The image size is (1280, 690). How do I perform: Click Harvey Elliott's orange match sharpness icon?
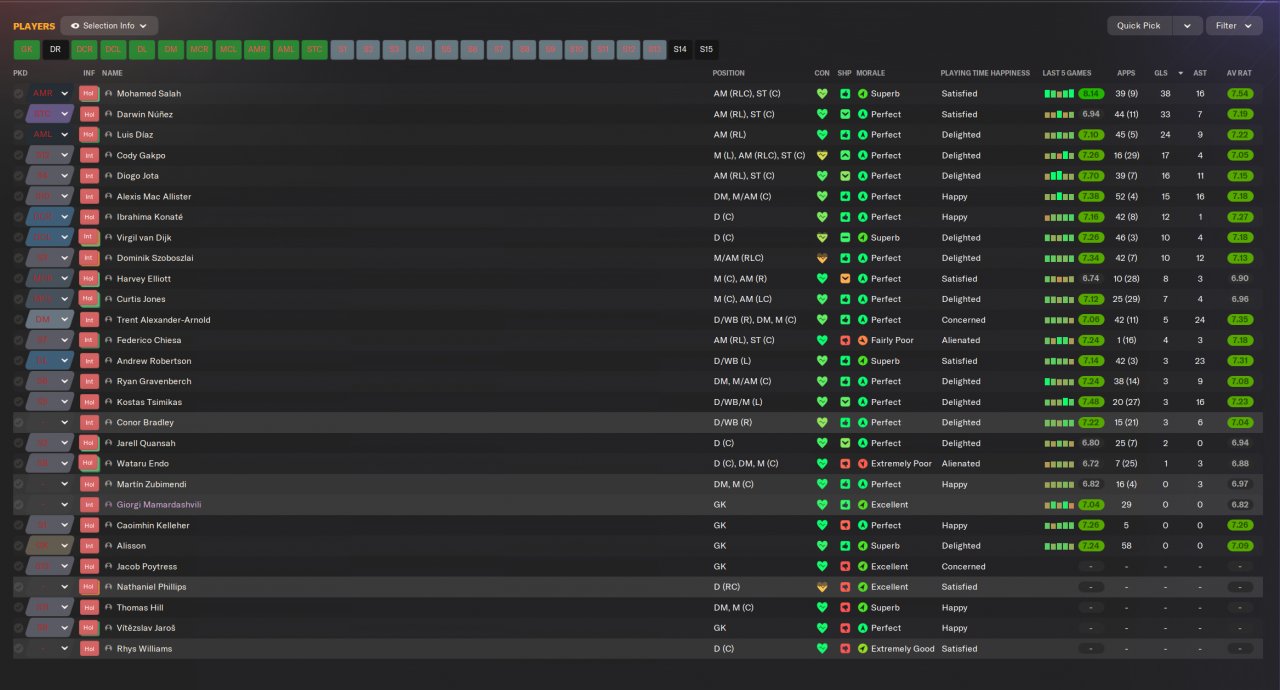(x=845, y=279)
